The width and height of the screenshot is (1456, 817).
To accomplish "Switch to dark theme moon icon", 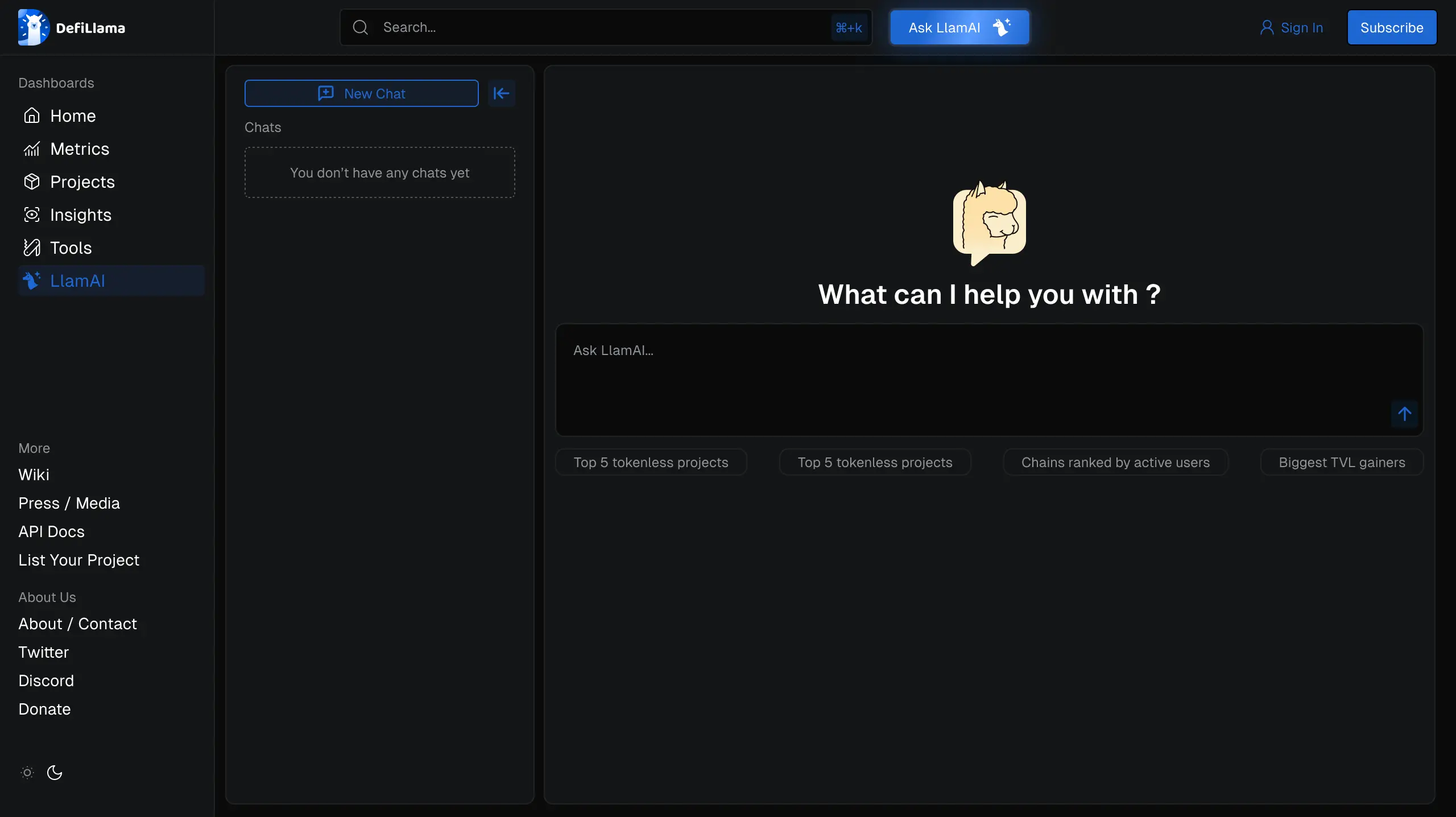I will [55, 773].
